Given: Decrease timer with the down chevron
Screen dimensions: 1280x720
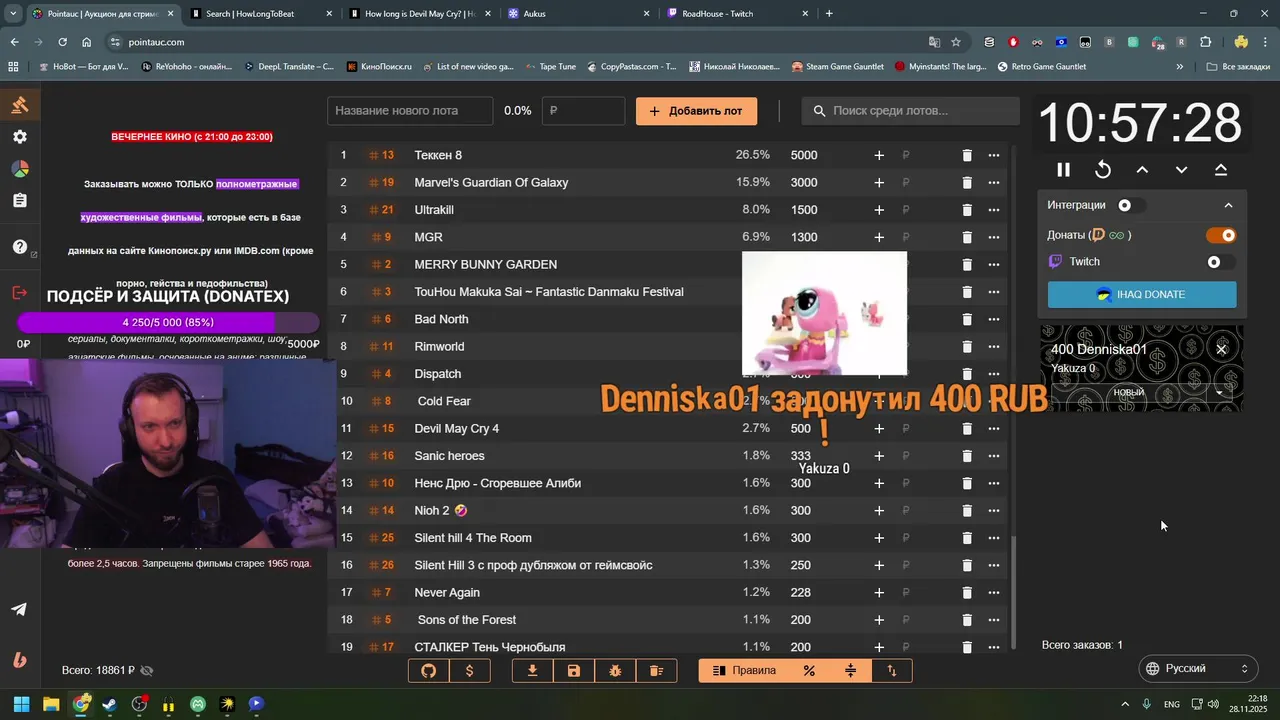Looking at the screenshot, I should 1181,170.
